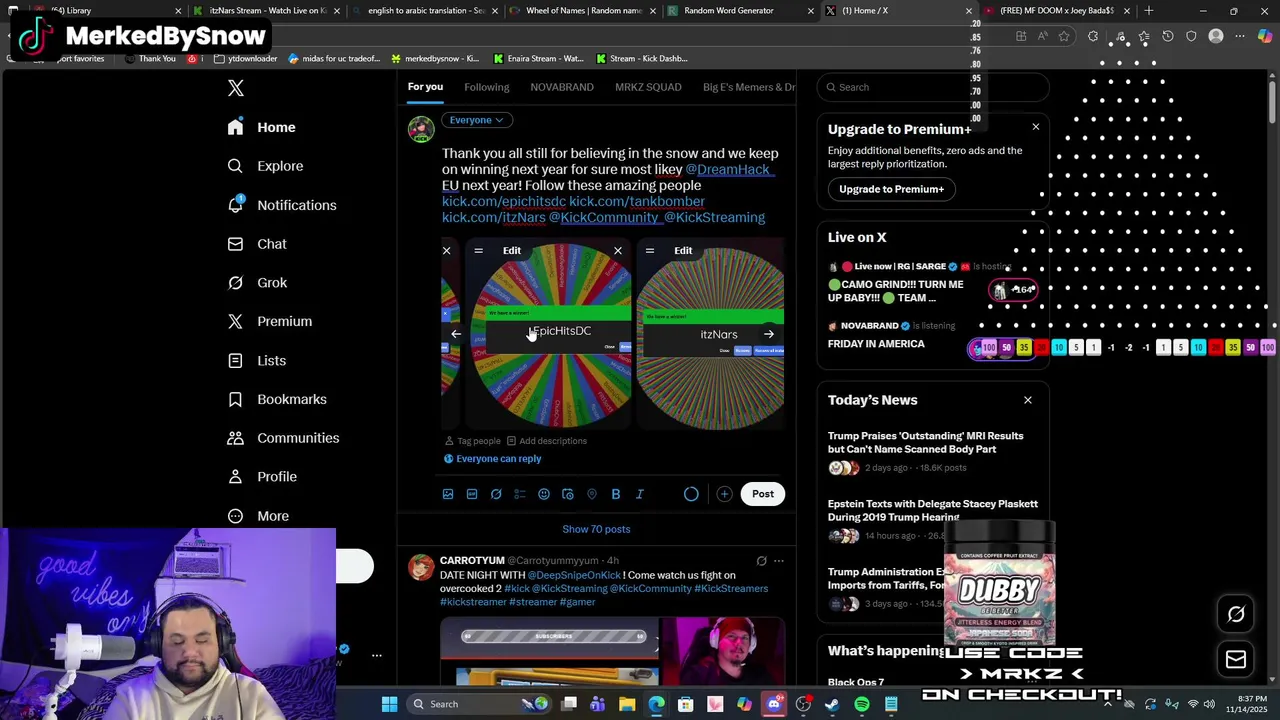This screenshot has height=720, width=1280.
Task: Open the @KickStreaming mention link
Action: point(714,217)
